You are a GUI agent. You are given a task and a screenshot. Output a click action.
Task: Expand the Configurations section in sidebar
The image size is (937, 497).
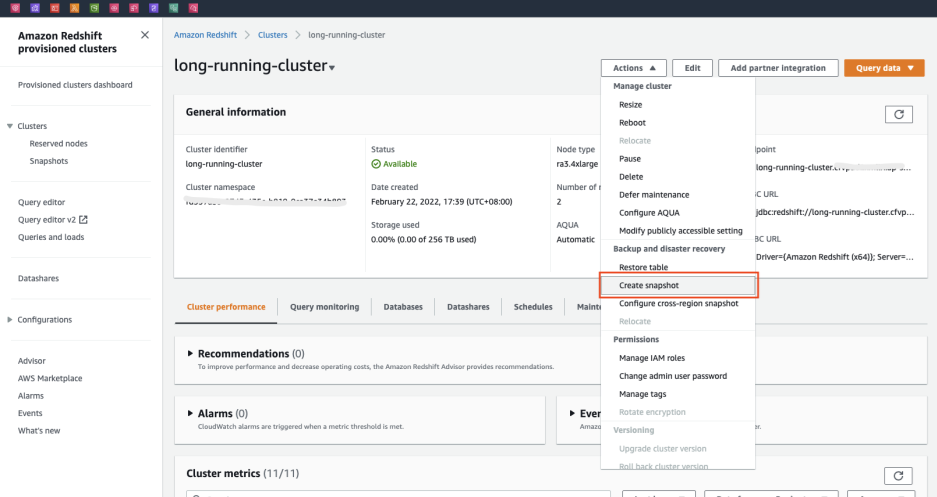tap(10, 320)
